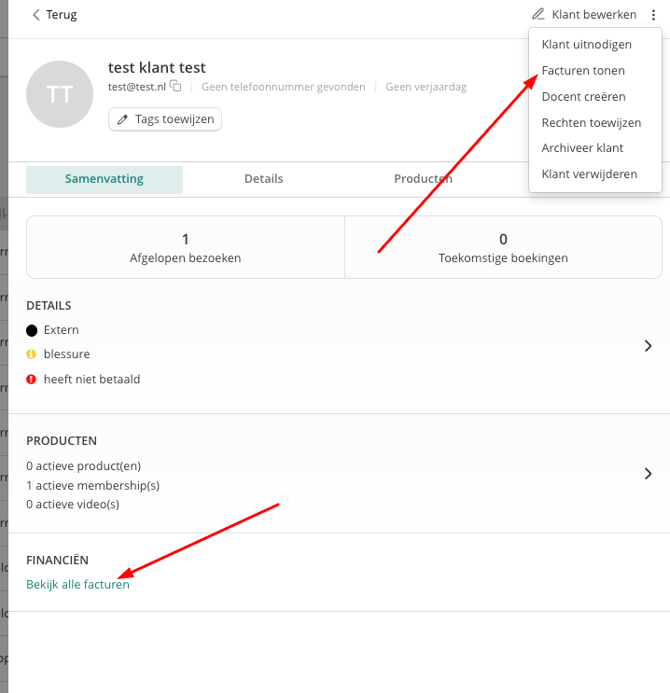Open the Bekijk alle facturen link
Viewport: 670px width, 693px height.
78,585
